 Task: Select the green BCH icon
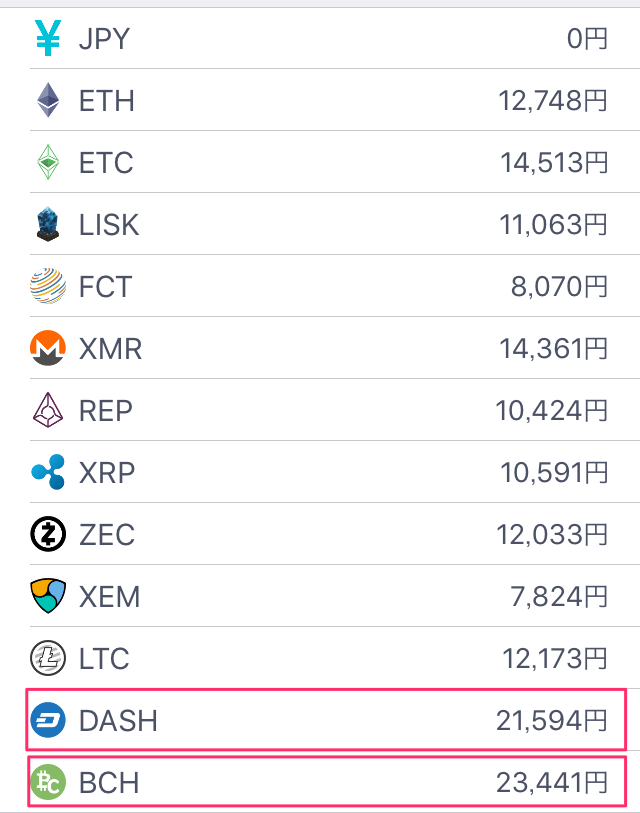click(x=48, y=782)
